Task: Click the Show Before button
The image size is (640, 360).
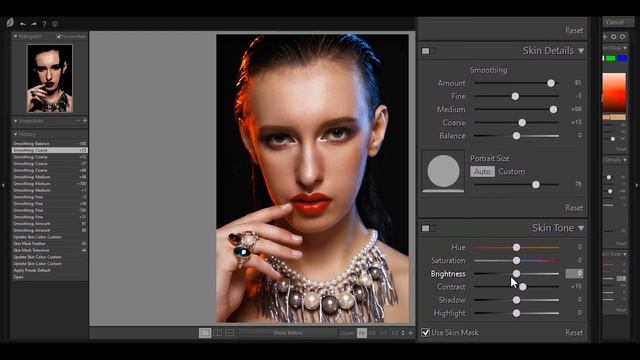Action: click(x=288, y=333)
